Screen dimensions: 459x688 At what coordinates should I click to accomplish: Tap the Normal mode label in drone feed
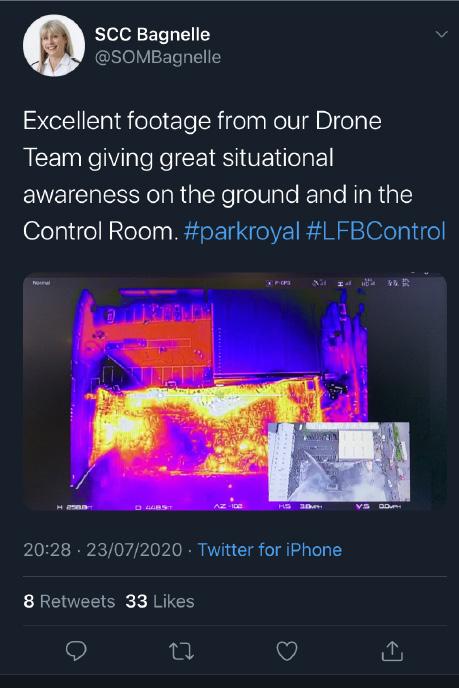coord(42,283)
